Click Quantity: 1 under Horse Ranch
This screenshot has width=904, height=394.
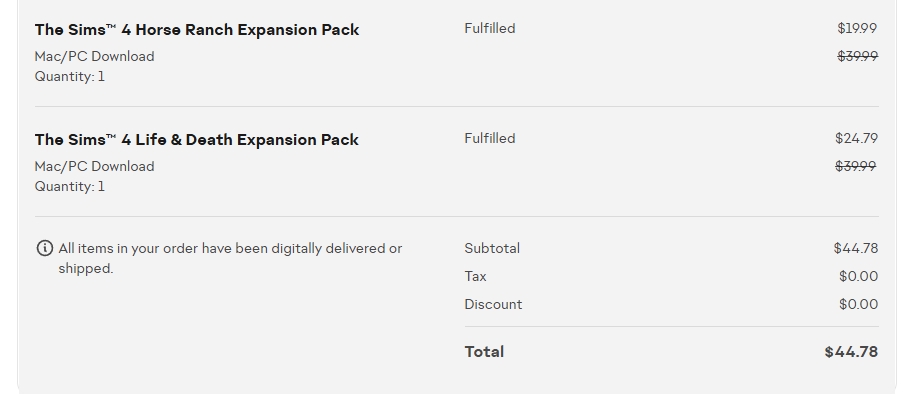[70, 77]
